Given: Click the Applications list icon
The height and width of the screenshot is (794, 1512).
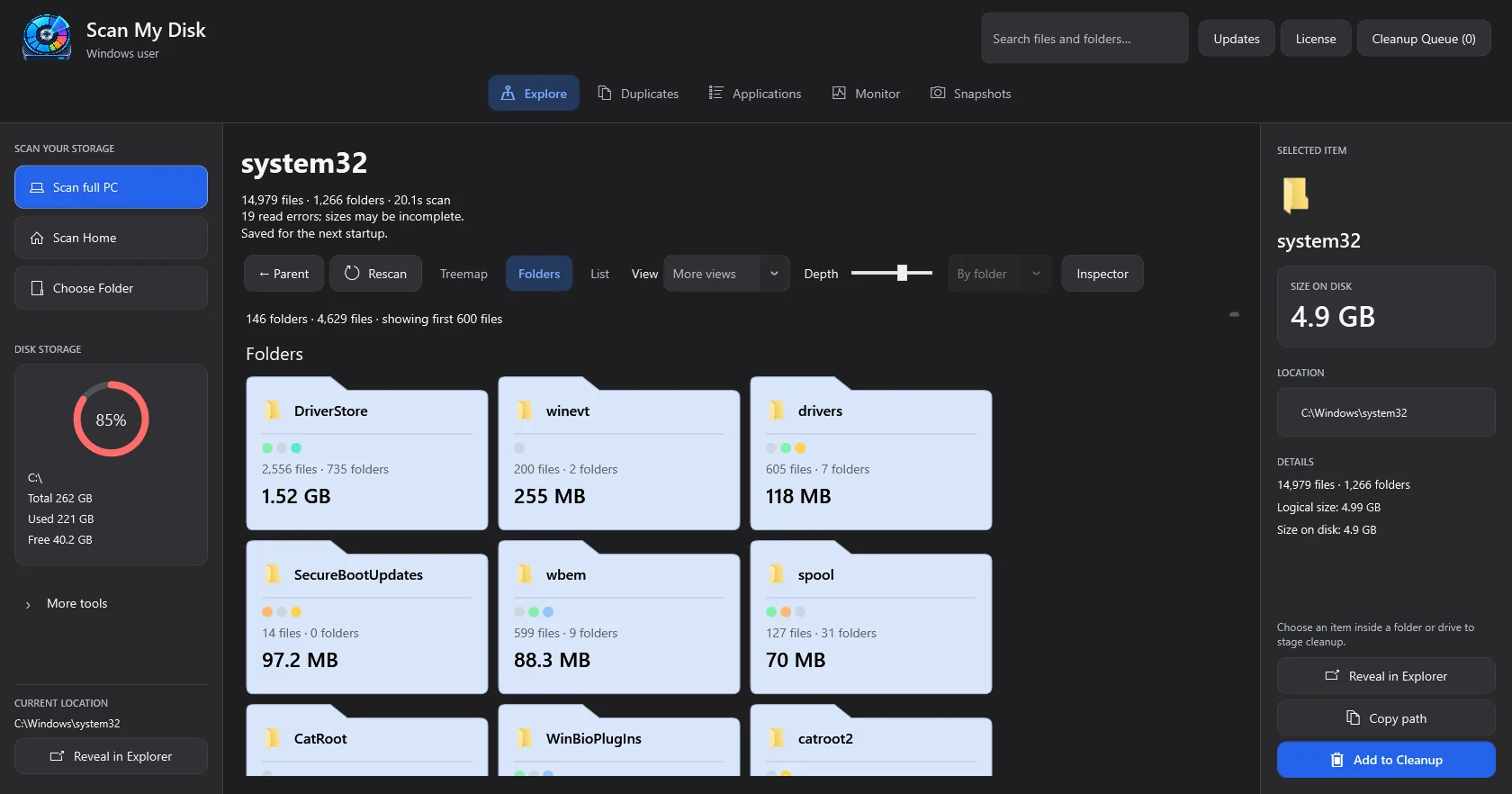Looking at the screenshot, I should point(715,93).
